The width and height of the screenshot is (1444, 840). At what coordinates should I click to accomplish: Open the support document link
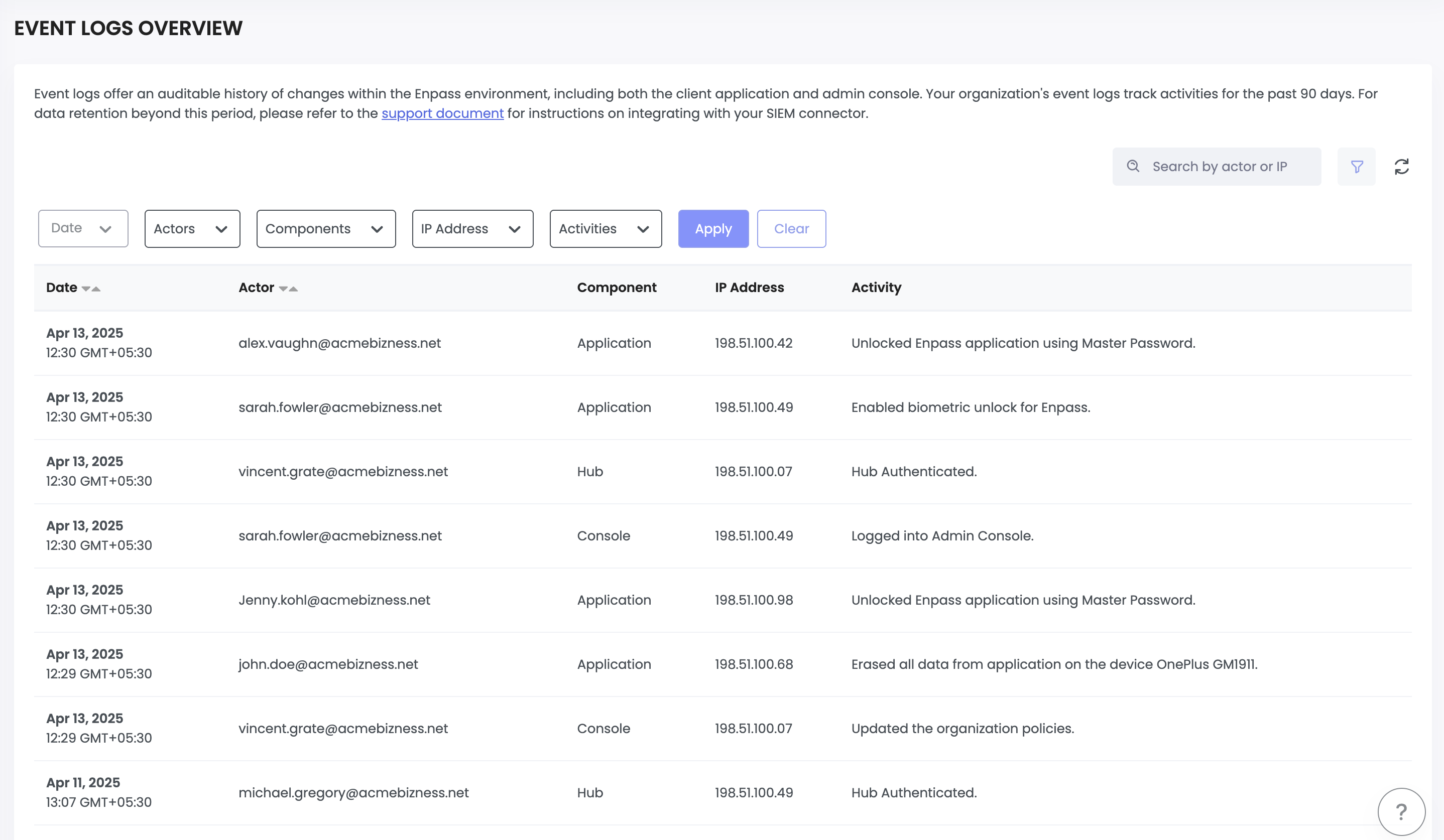(442, 113)
